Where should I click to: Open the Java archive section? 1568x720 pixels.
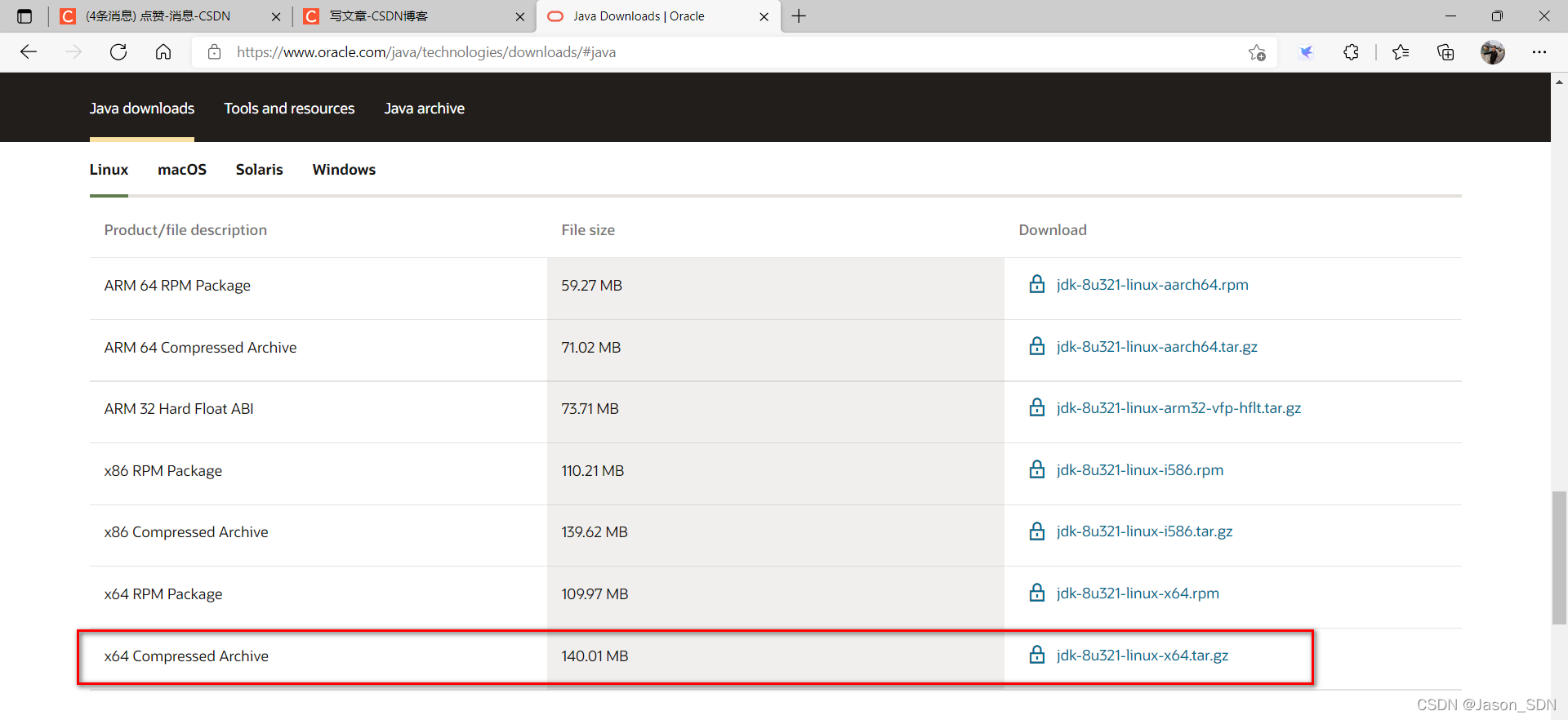pos(425,109)
